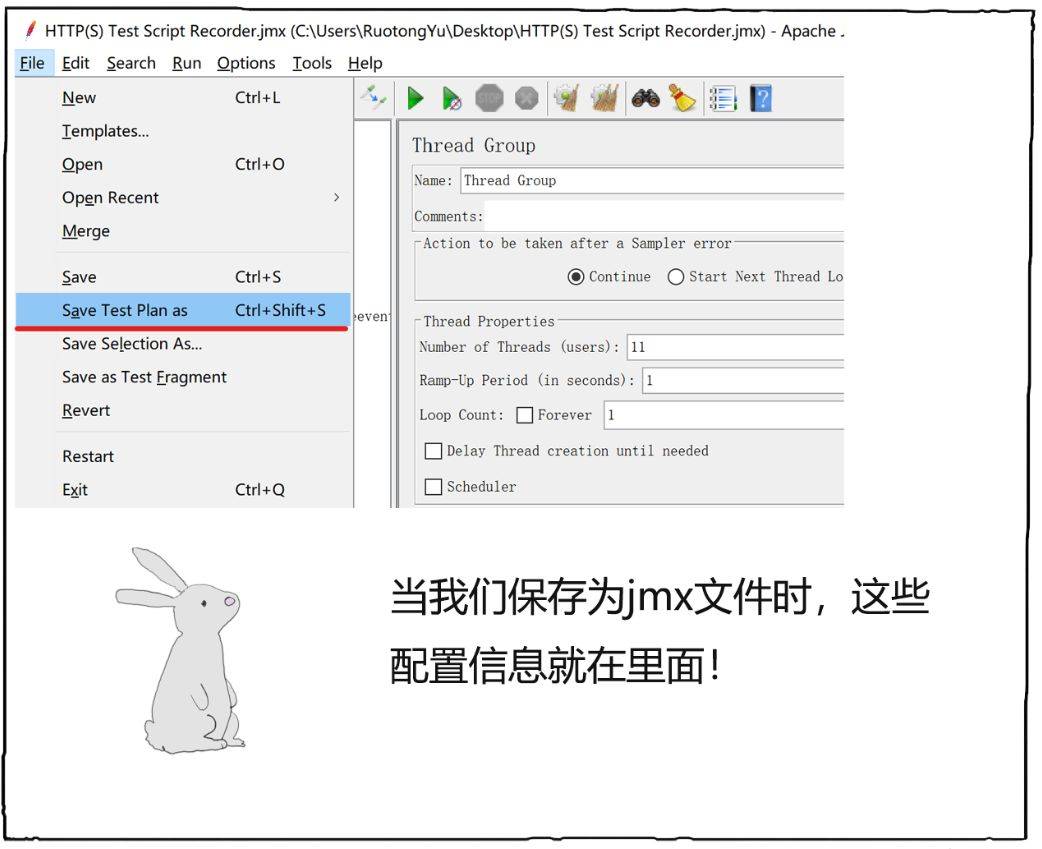
Task: Open the File menu
Action: [x=33, y=63]
